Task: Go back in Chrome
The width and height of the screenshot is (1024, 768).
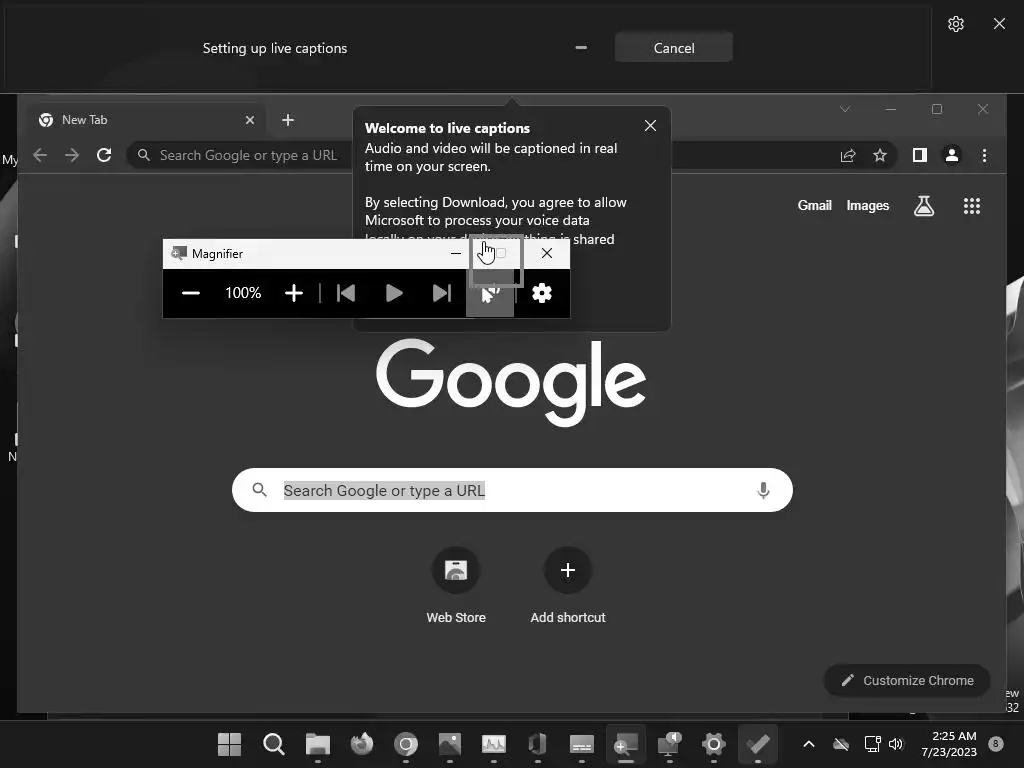Action: click(40, 155)
